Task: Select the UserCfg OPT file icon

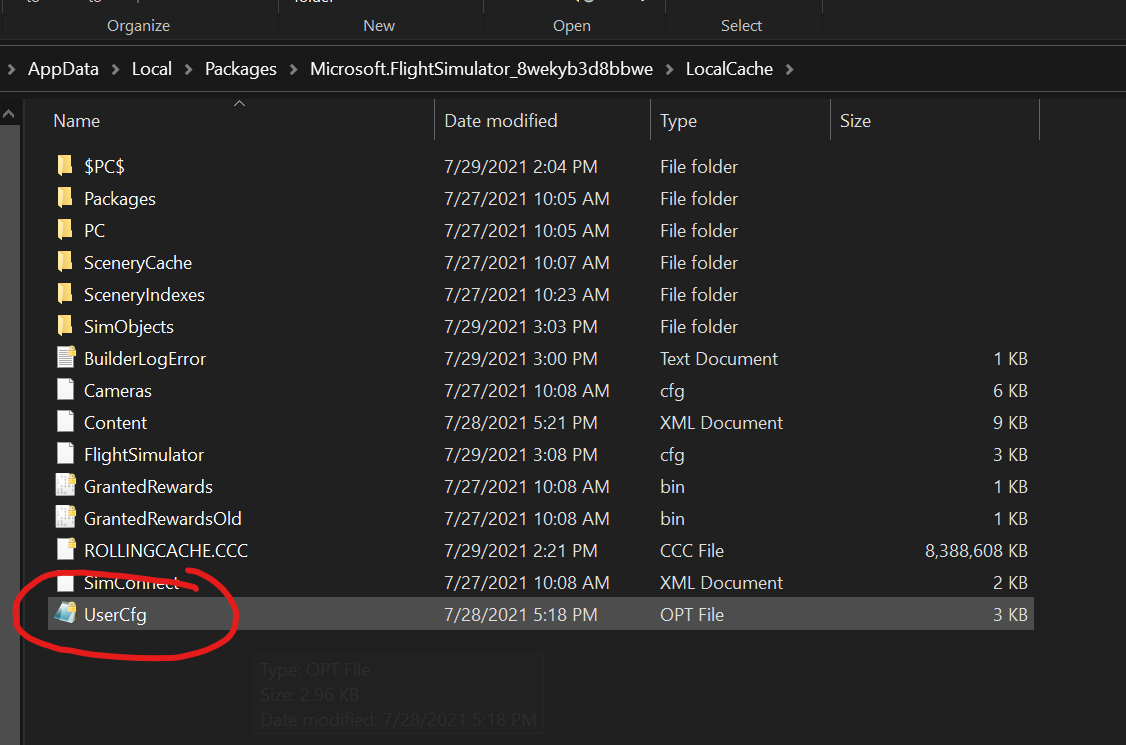Action: 66,614
